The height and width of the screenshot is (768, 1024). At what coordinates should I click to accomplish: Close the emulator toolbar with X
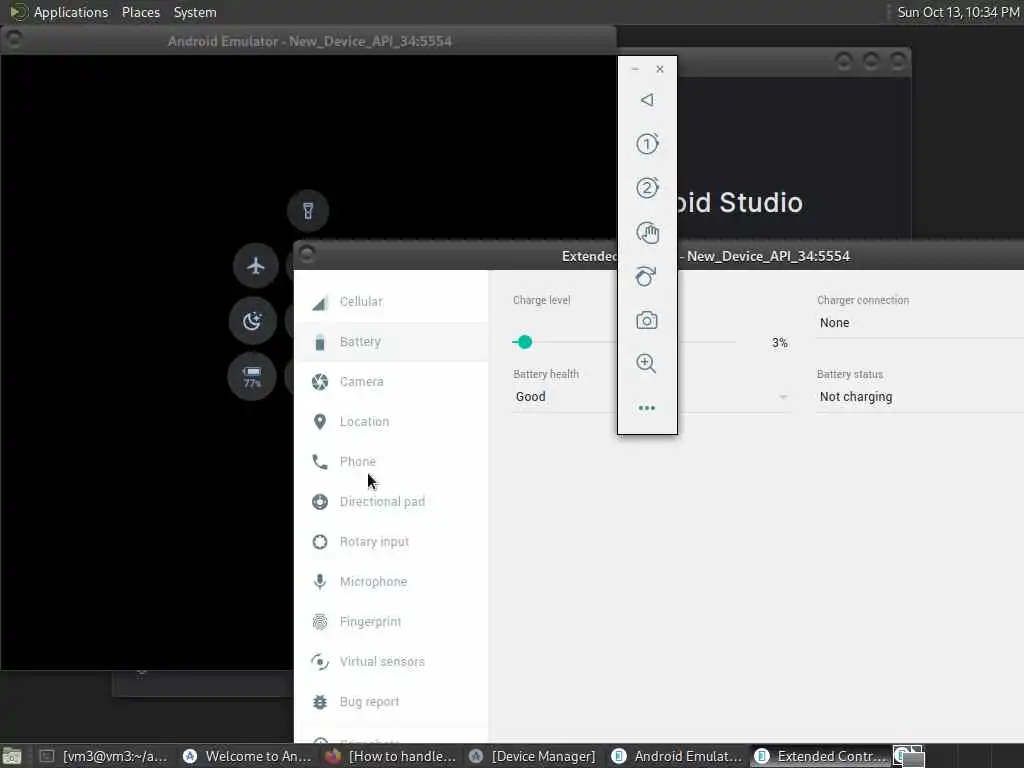[x=660, y=69]
